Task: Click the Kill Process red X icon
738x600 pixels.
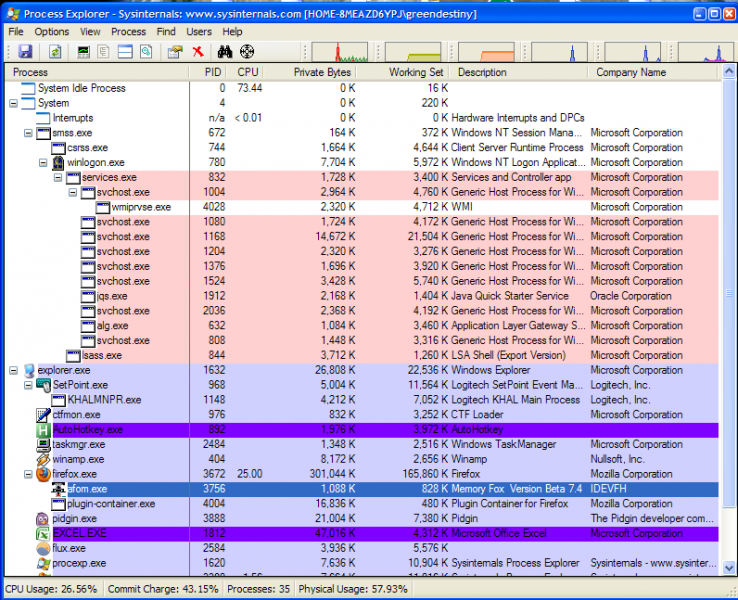Action: click(x=198, y=51)
